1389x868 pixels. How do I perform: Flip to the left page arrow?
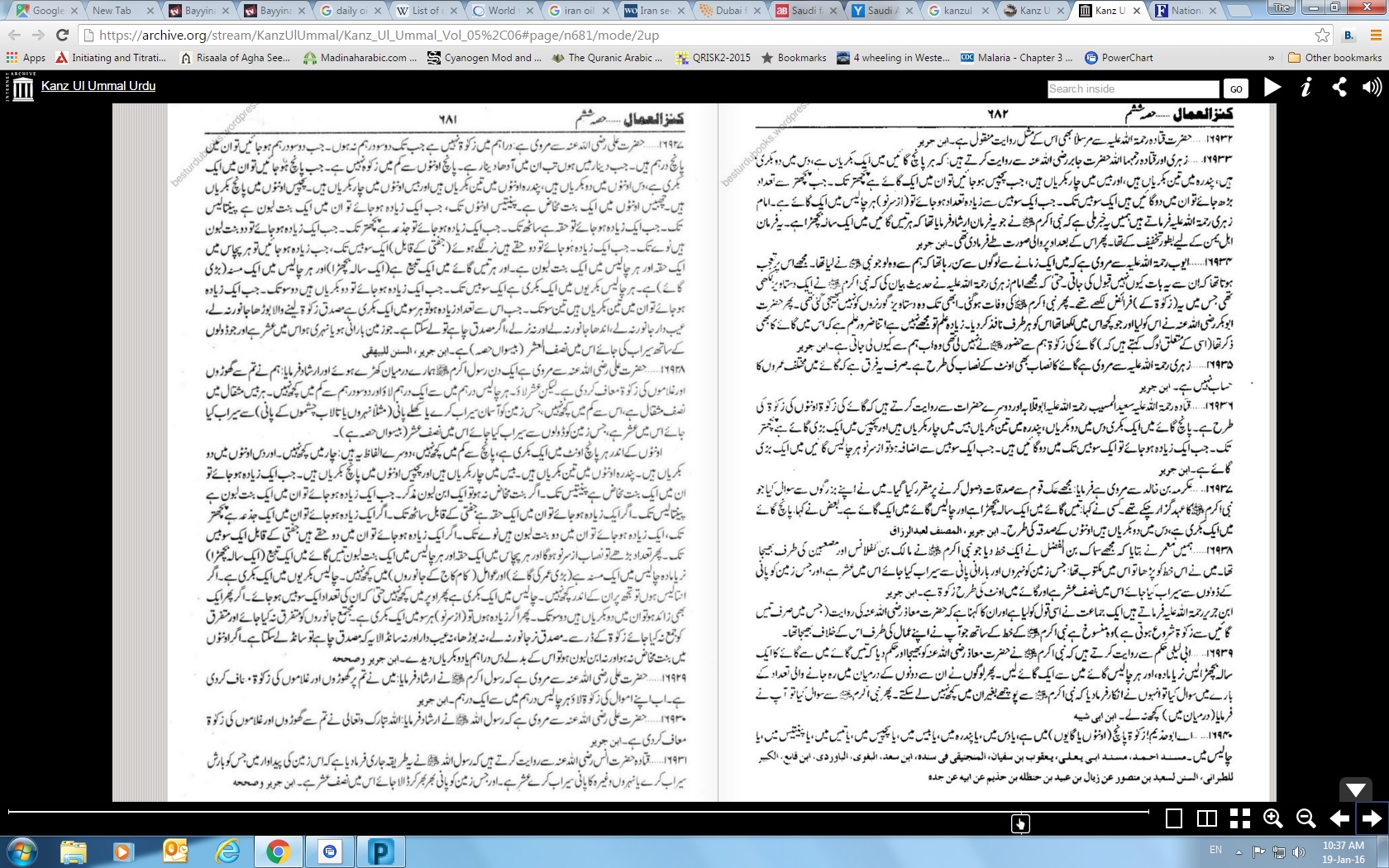pos(1339,818)
